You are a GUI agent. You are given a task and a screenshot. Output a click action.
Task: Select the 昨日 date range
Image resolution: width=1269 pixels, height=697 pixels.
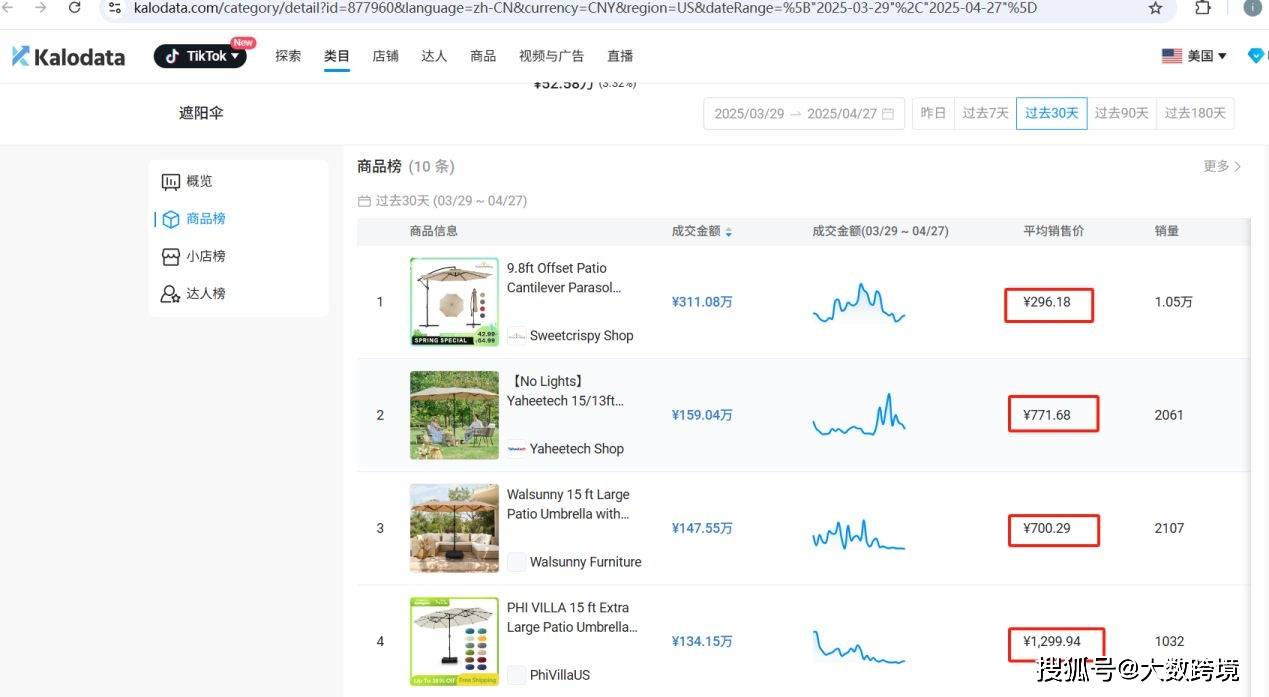pyautogui.click(x=933, y=113)
